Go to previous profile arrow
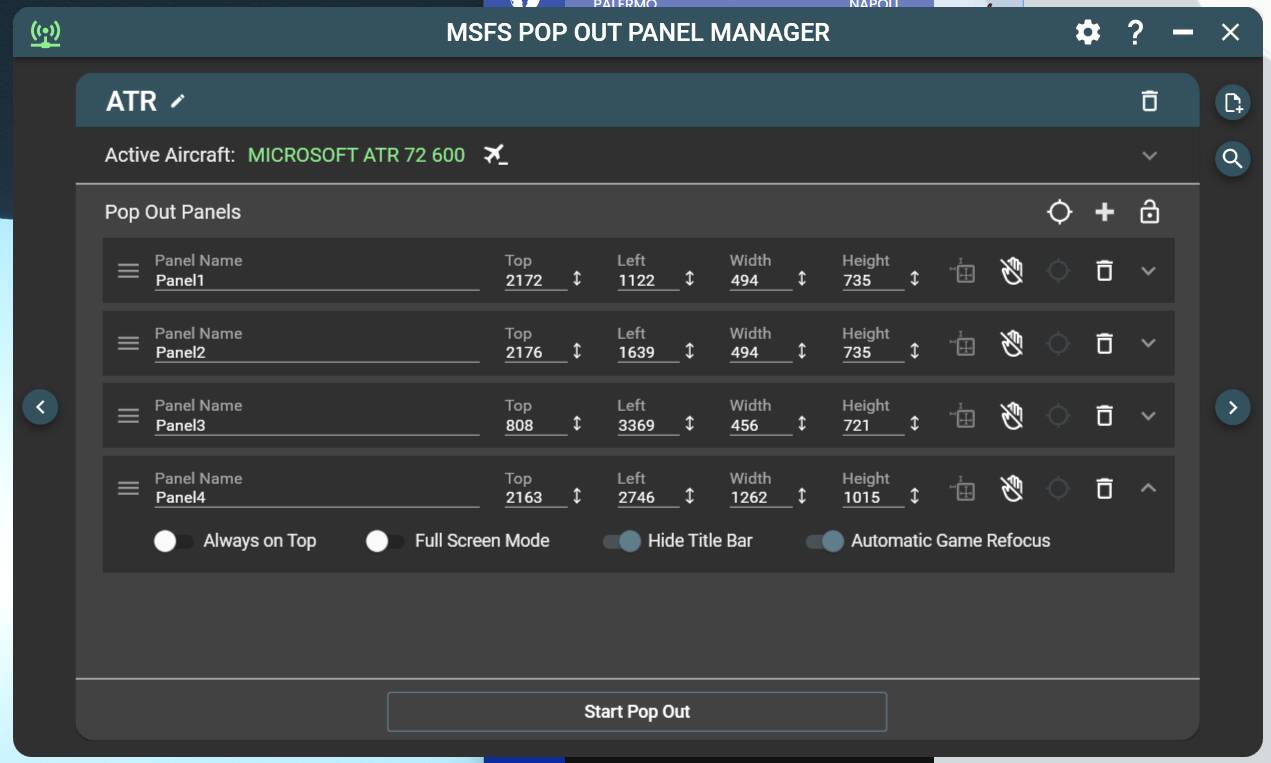 (x=40, y=407)
